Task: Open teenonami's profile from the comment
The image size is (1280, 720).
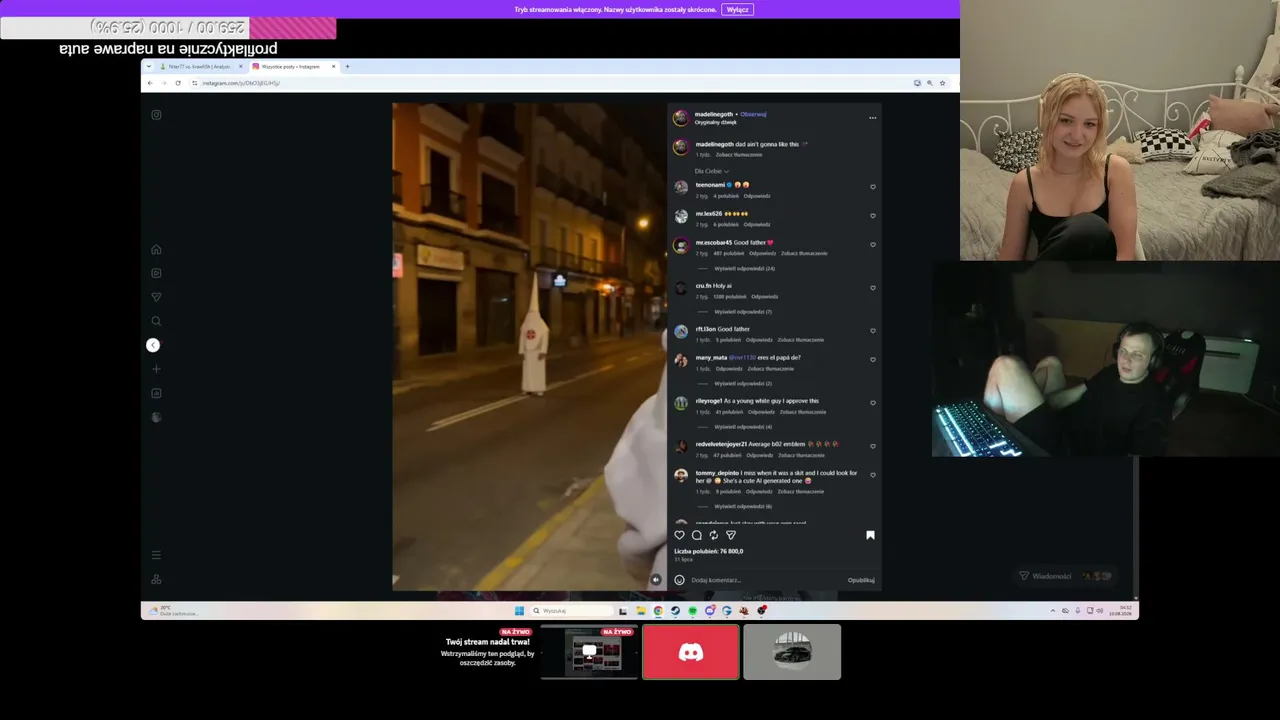Action: click(x=710, y=185)
